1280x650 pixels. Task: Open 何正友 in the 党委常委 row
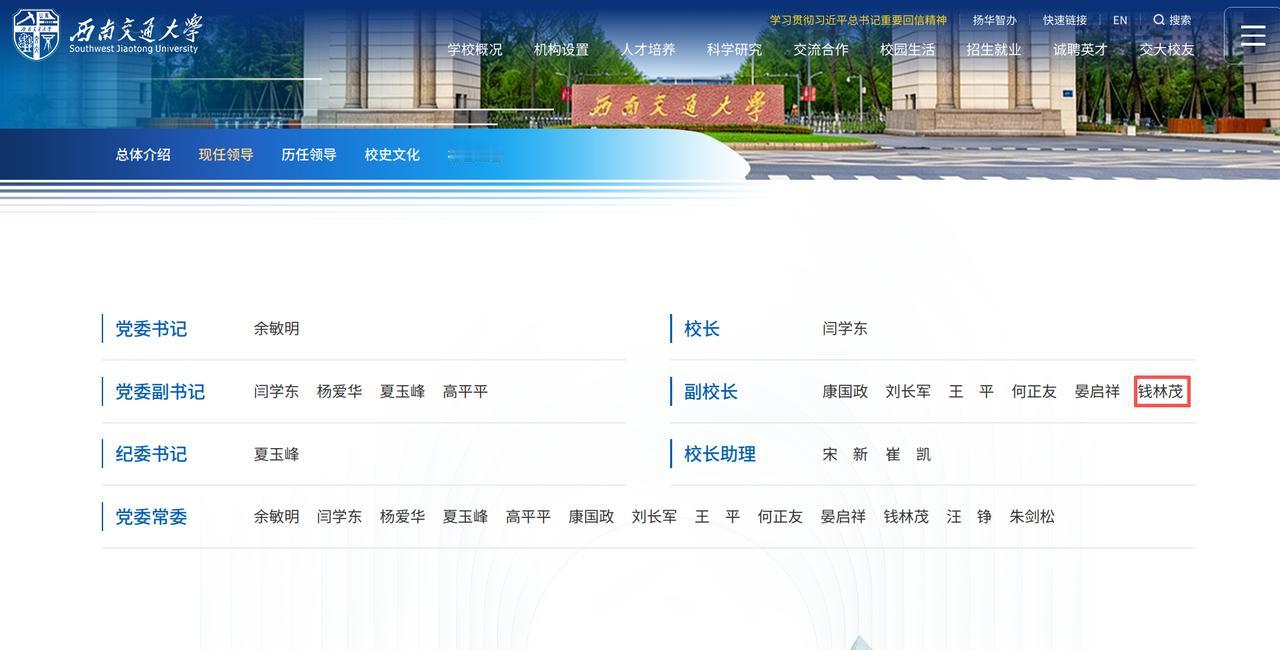[780, 517]
